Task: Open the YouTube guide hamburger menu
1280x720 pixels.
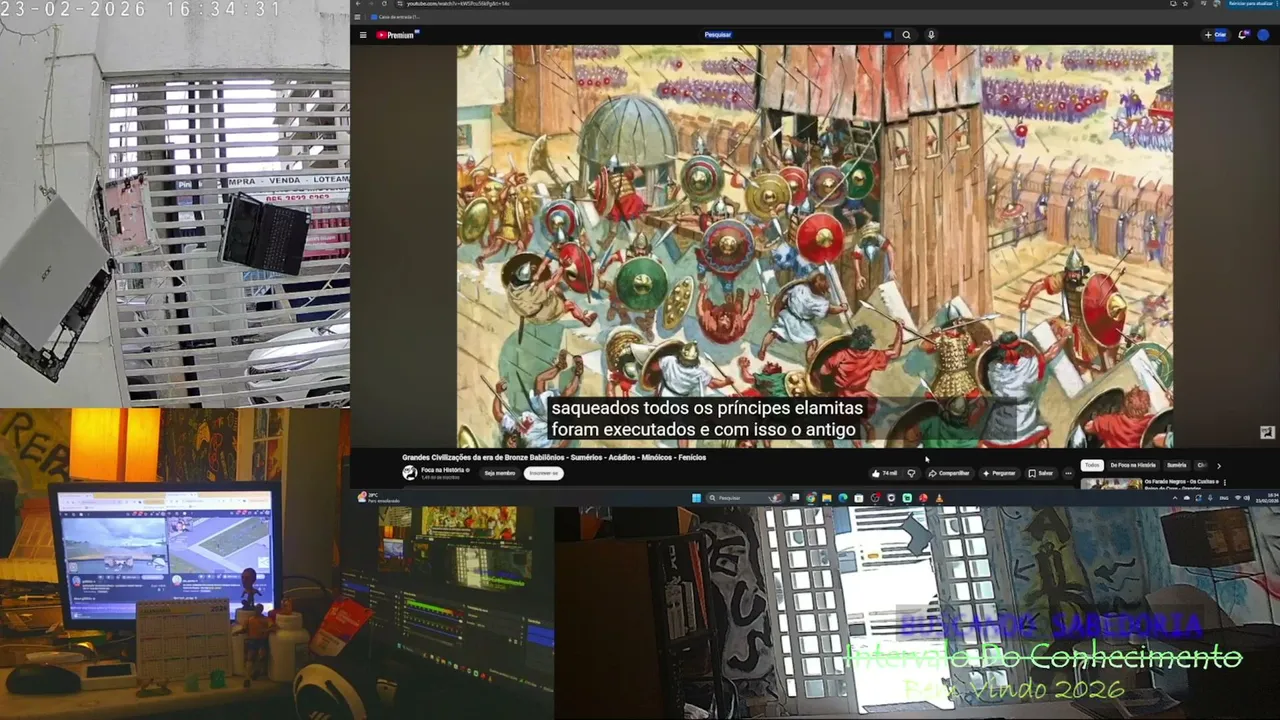Action: [x=362, y=35]
